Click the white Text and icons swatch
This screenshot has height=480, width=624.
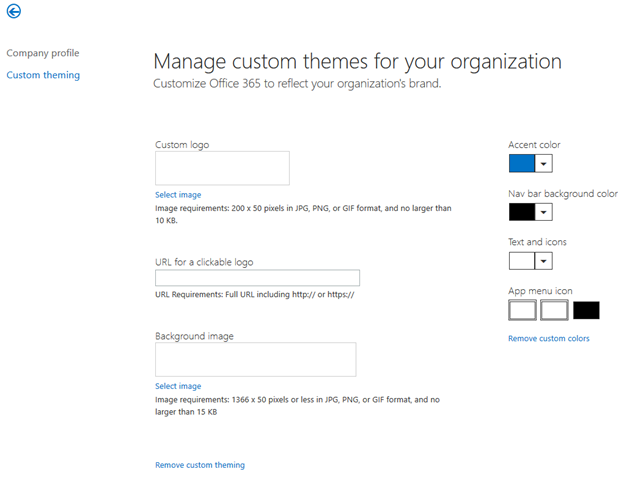(522, 261)
